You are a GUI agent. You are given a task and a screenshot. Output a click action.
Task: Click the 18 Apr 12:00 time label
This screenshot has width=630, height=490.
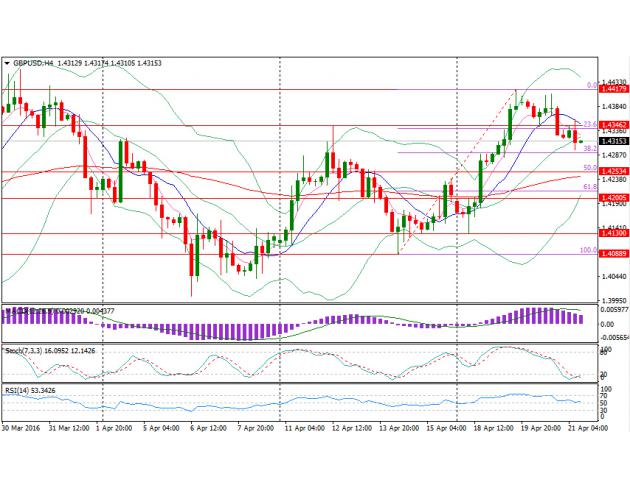pos(494,428)
